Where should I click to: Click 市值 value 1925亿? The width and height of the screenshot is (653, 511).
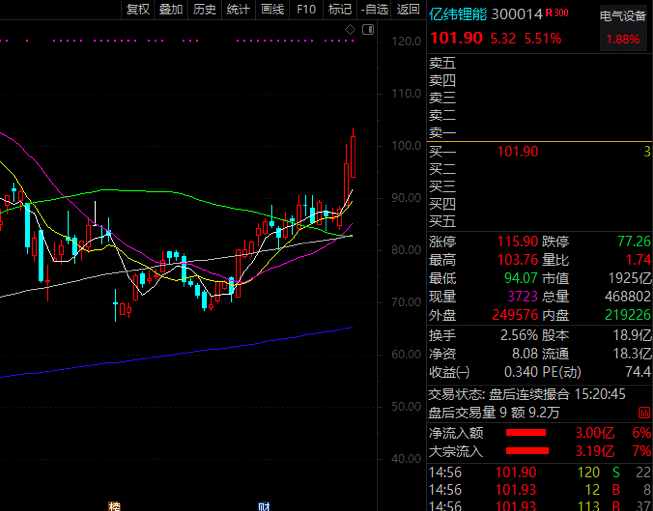(629, 278)
